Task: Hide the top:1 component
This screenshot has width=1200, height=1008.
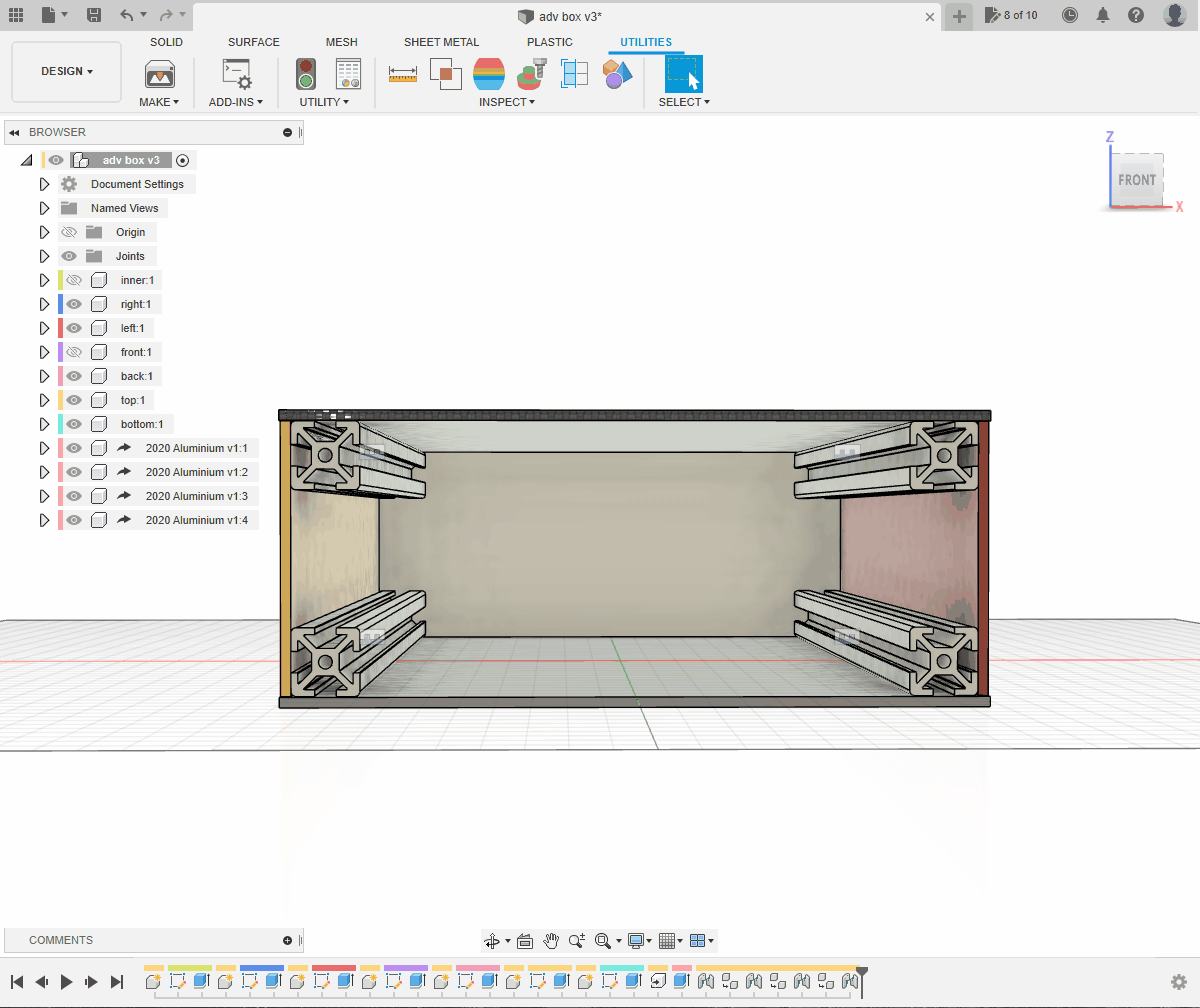Action: (x=74, y=400)
